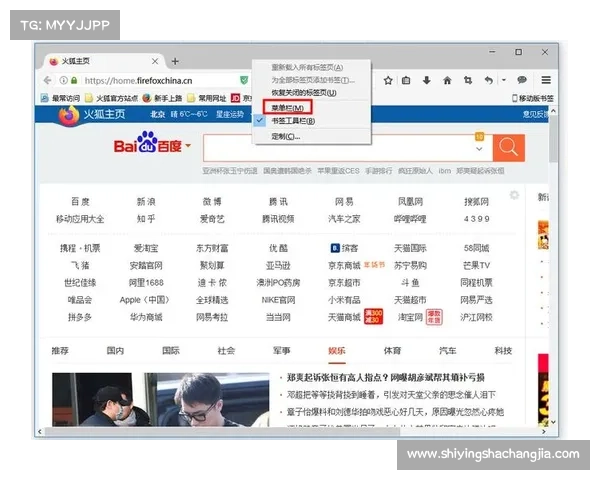Screen dimensions: 600x480
Task: Click the orange Baidu search magnifier button
Action: (508, 147)
